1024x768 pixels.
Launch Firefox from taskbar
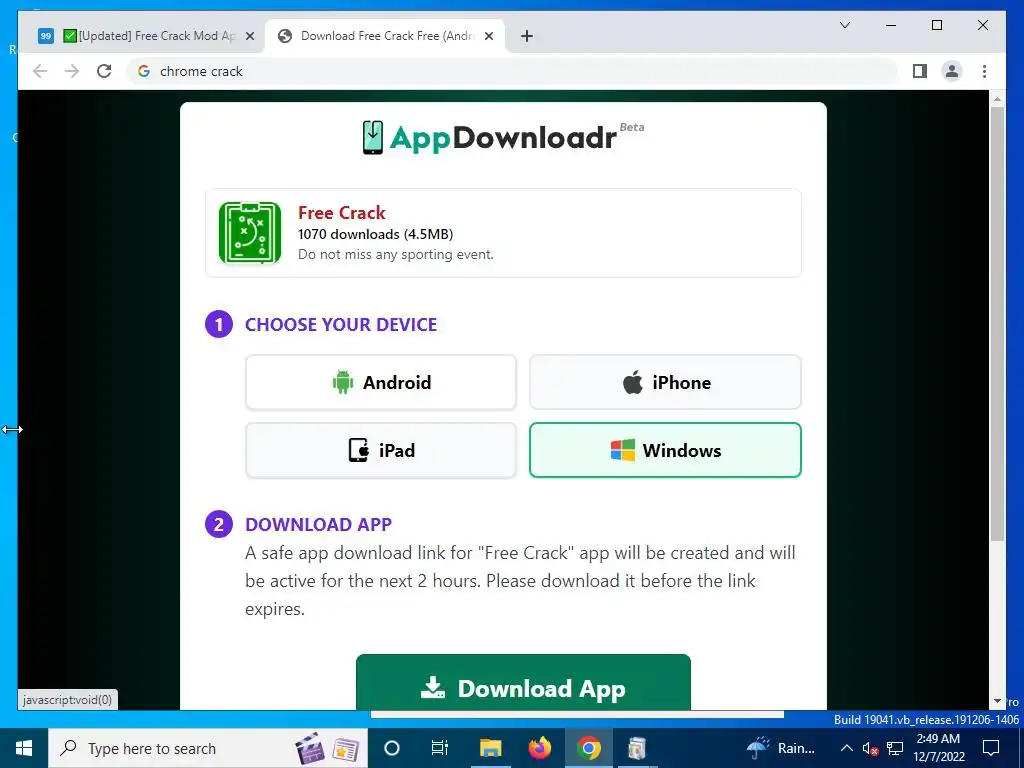coord(539,748)
